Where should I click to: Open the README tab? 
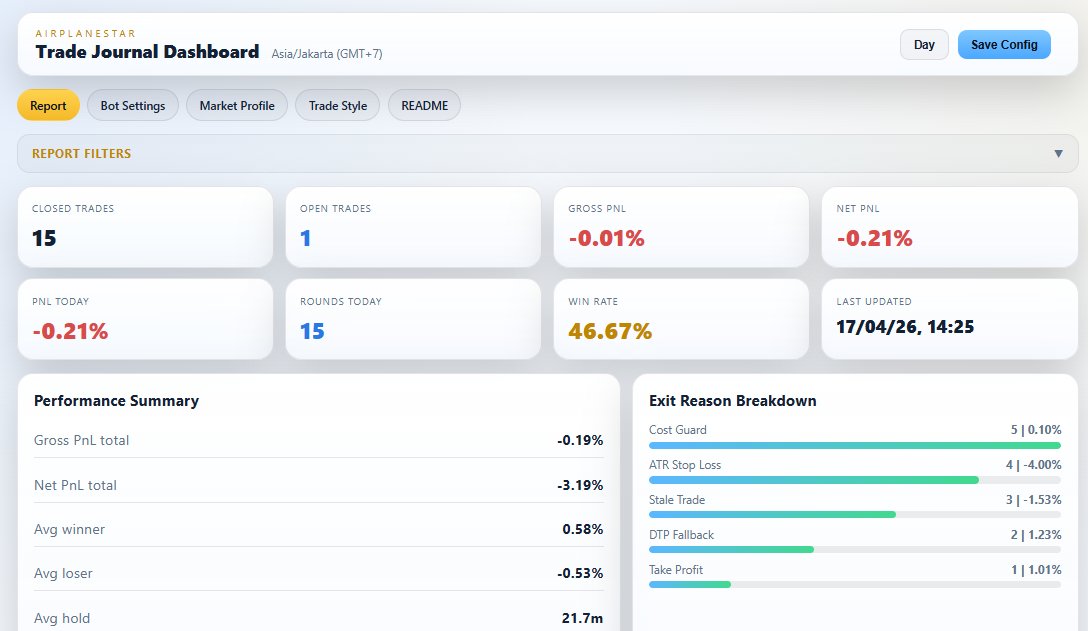coord(424,106)
